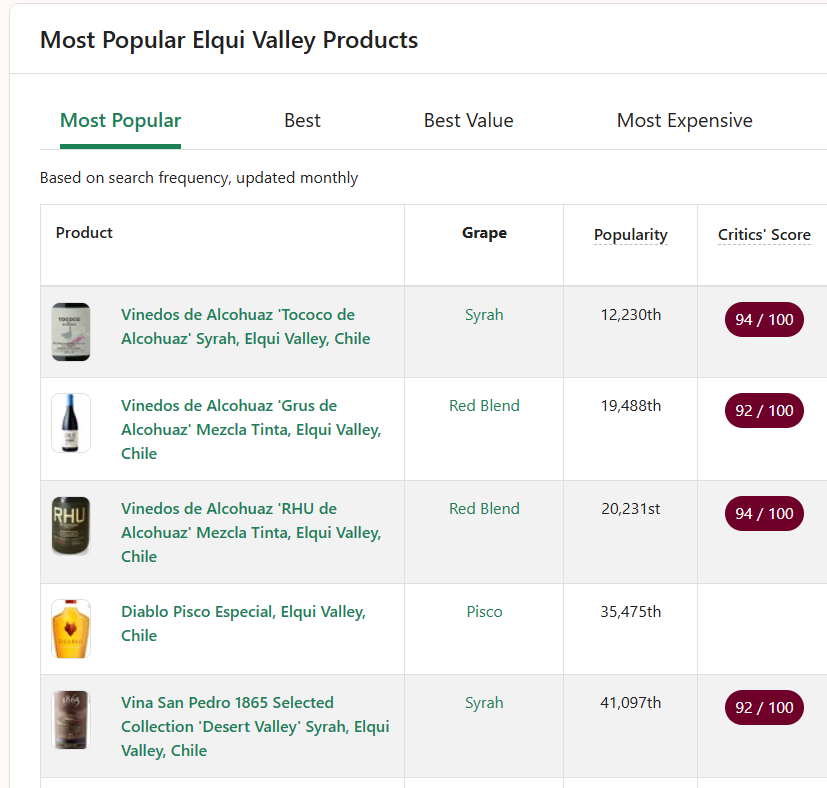Image resolution: width=827 pixels, height=788 pixels.
Task: Open Grus de Alcohuaz Mezcla Tinta link
Action: coord(250,430)
